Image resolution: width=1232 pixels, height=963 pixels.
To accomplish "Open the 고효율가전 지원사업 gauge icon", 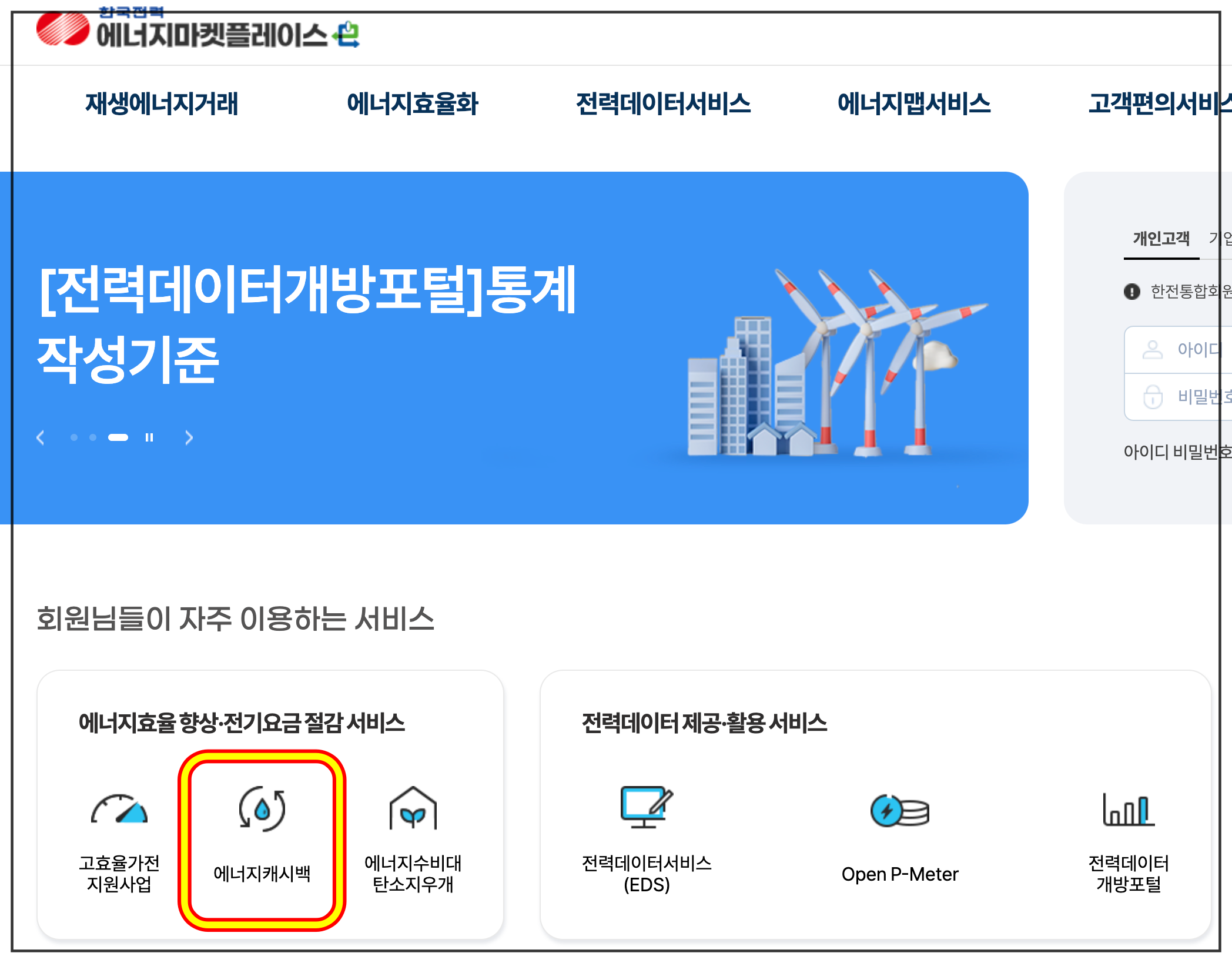I will coord(119,810).
